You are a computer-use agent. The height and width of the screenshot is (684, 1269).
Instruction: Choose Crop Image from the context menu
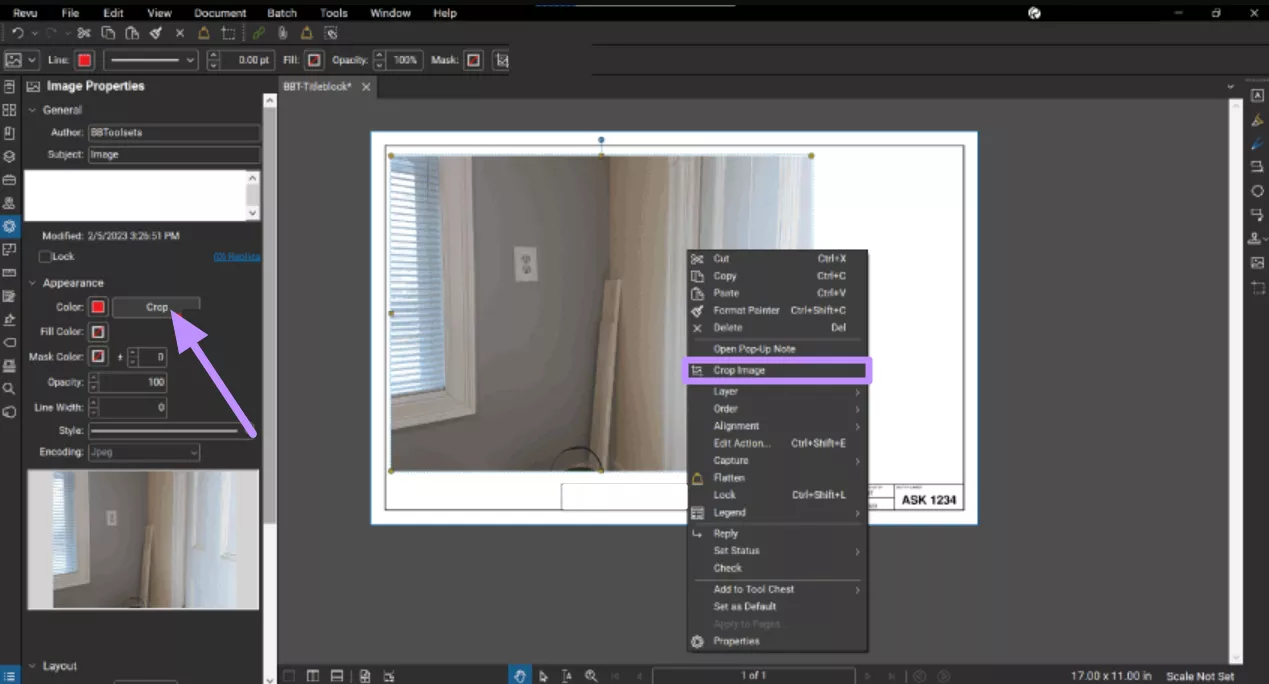pyautogui.click(x=777, y=370)
